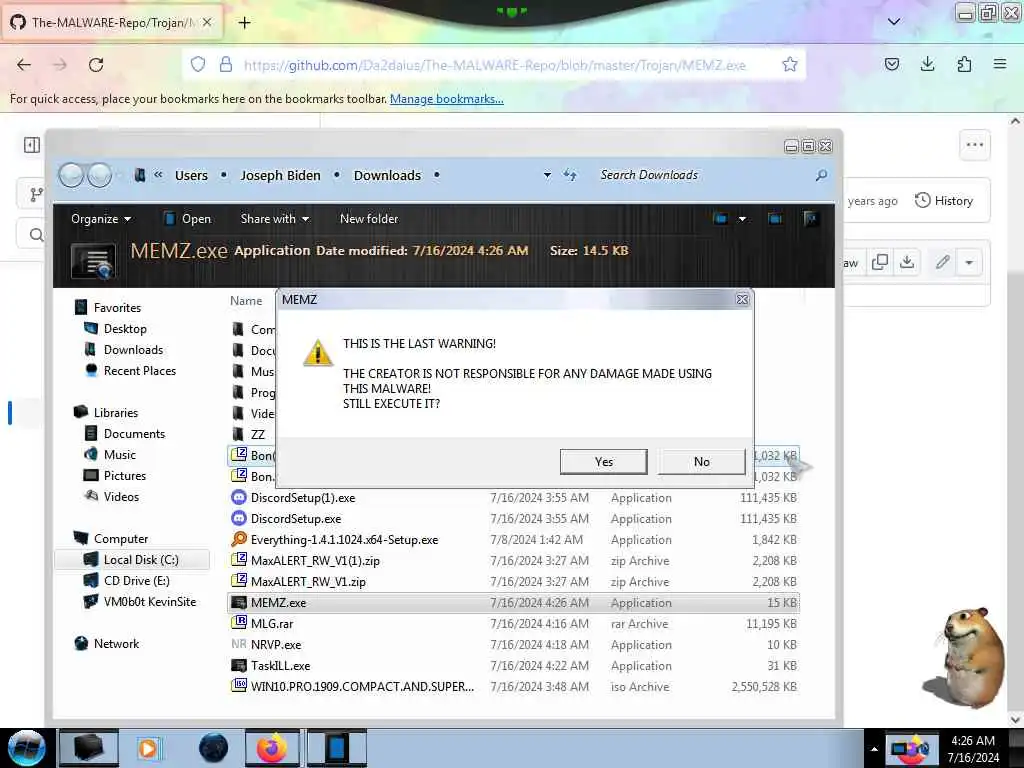
Task: Download raw file on GitHub
Action: pos(907,263)
